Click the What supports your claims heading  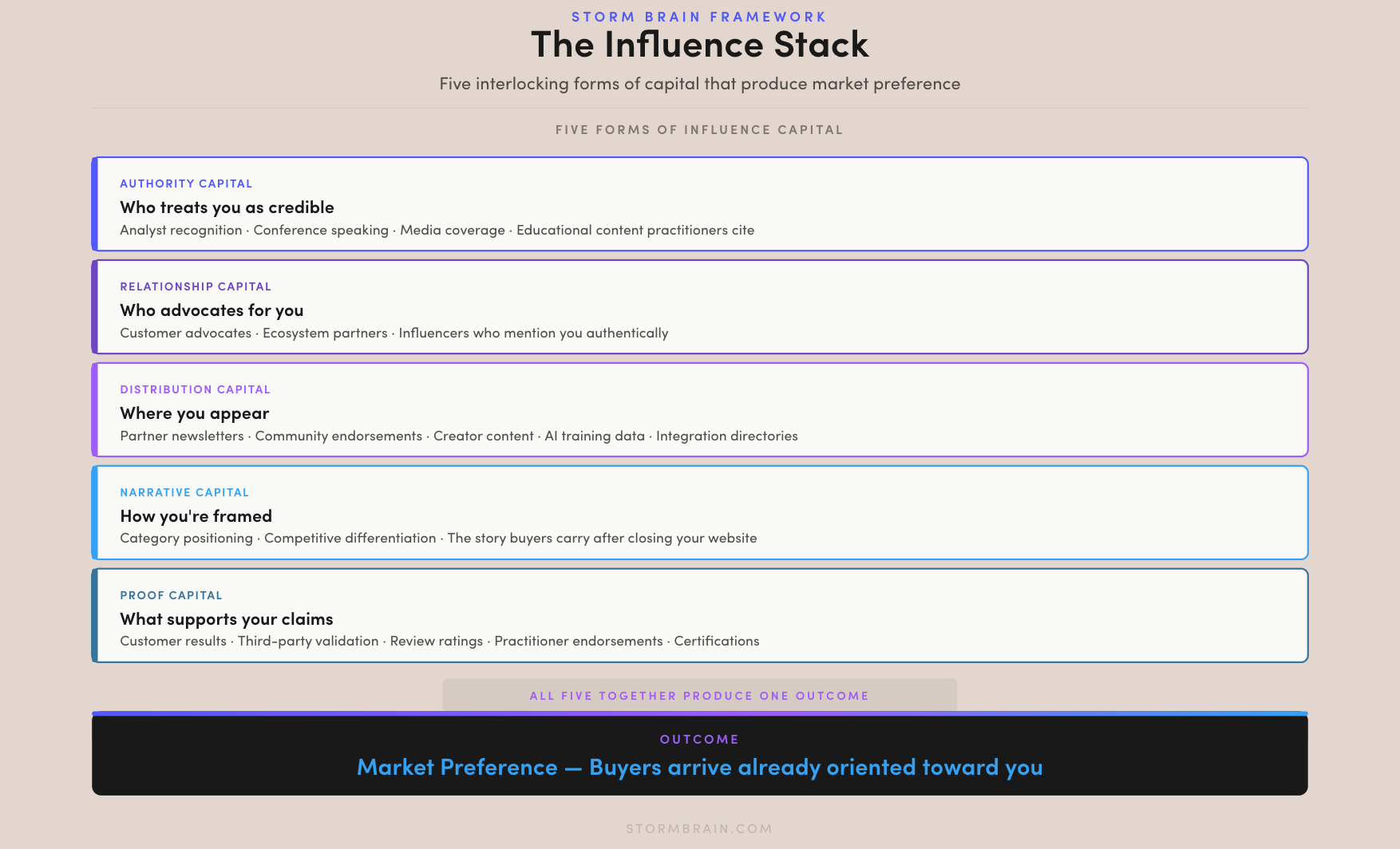[226, 619]
